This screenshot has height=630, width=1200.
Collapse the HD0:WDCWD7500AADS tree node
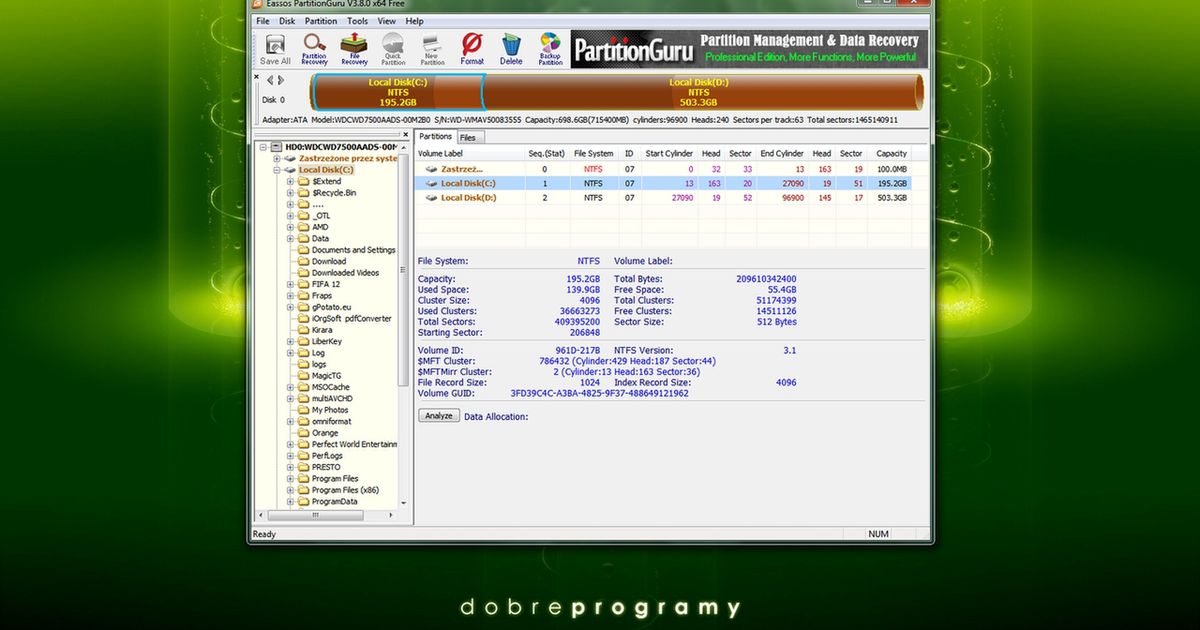pos(264,147)
